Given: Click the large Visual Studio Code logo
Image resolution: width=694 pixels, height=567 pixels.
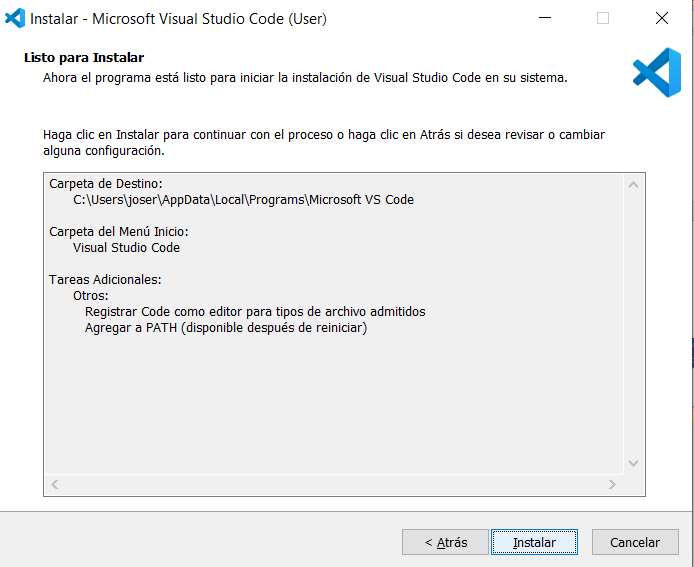Looking at the screenshot, I should (x=656, y=72).
